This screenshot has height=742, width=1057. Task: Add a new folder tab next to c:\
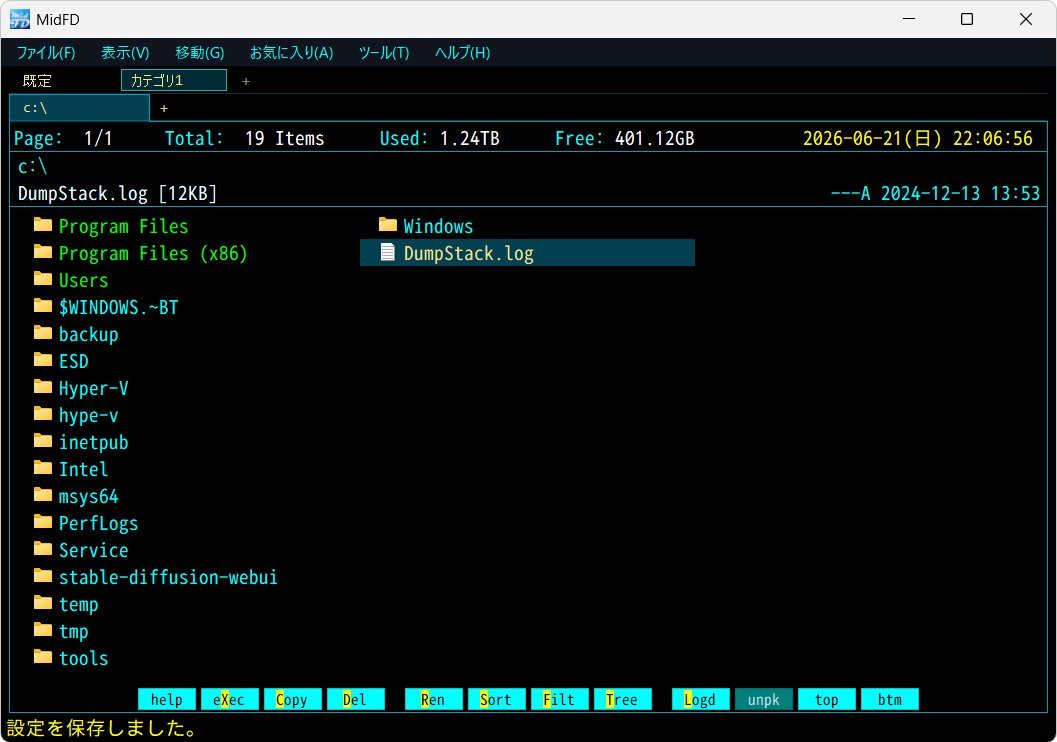point(164,108)
